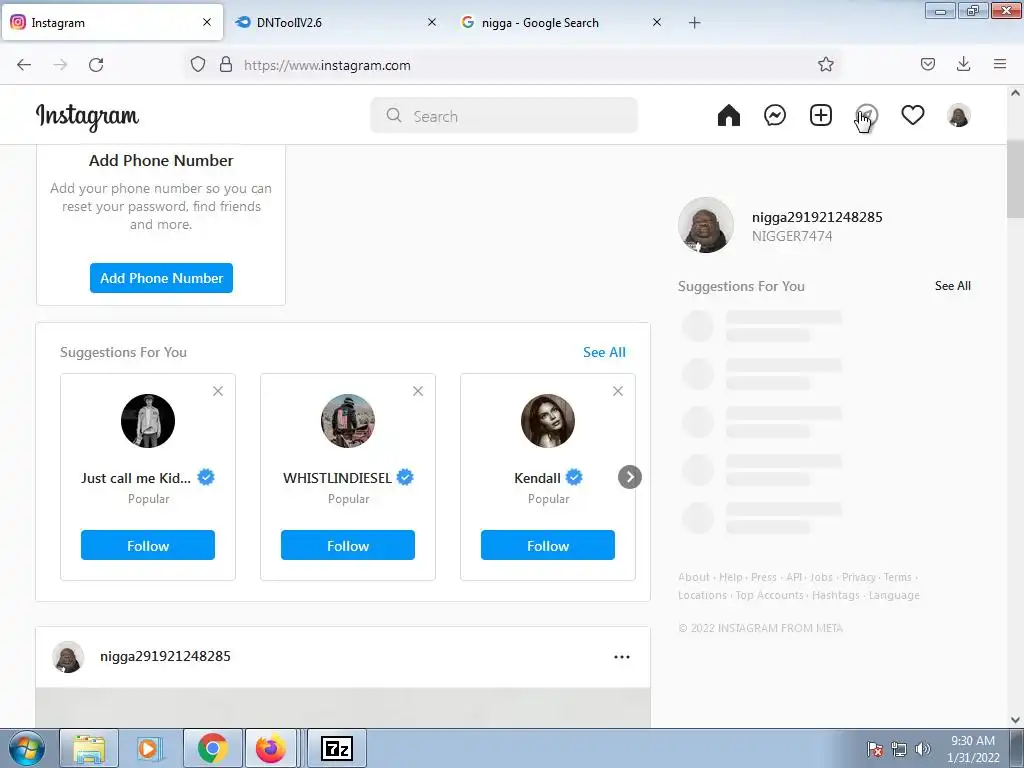Viewport: 1024px width, 768px height.
Task: Follow Just call me Kid account
Action: click(148, 545)
